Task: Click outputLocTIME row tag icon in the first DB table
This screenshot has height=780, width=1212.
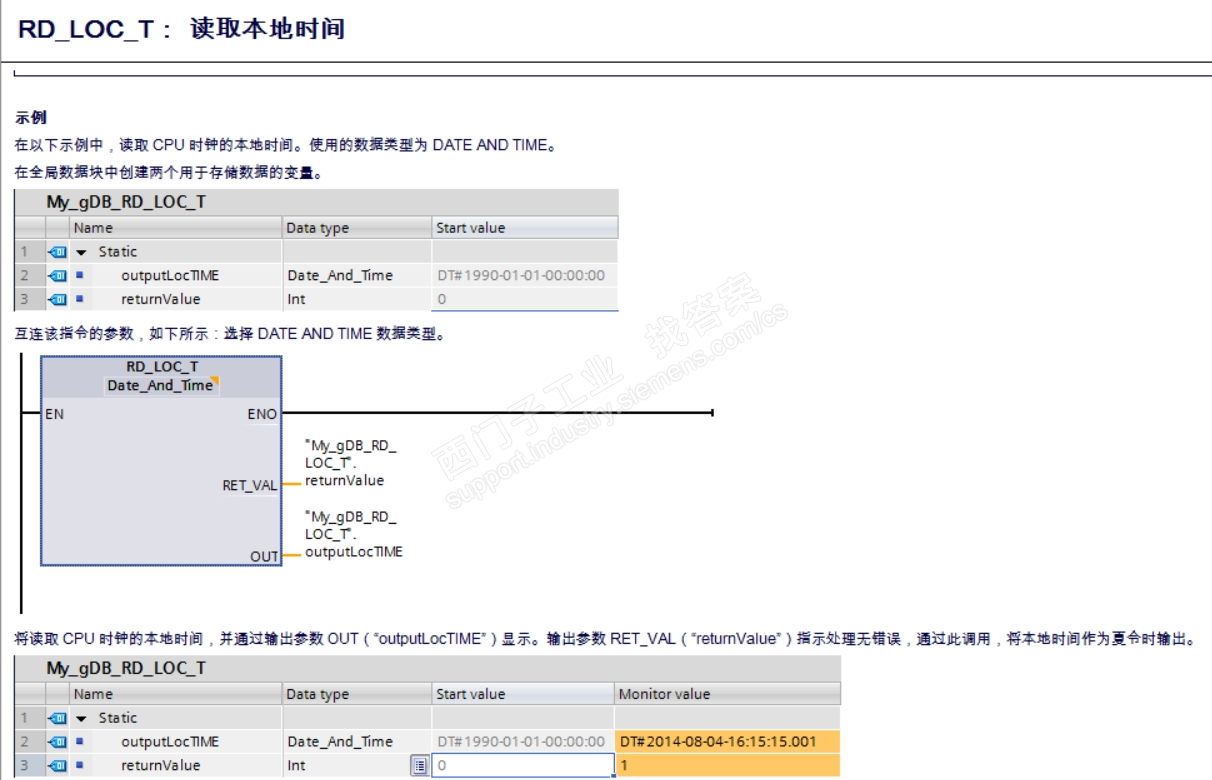Action: point(57,275)
